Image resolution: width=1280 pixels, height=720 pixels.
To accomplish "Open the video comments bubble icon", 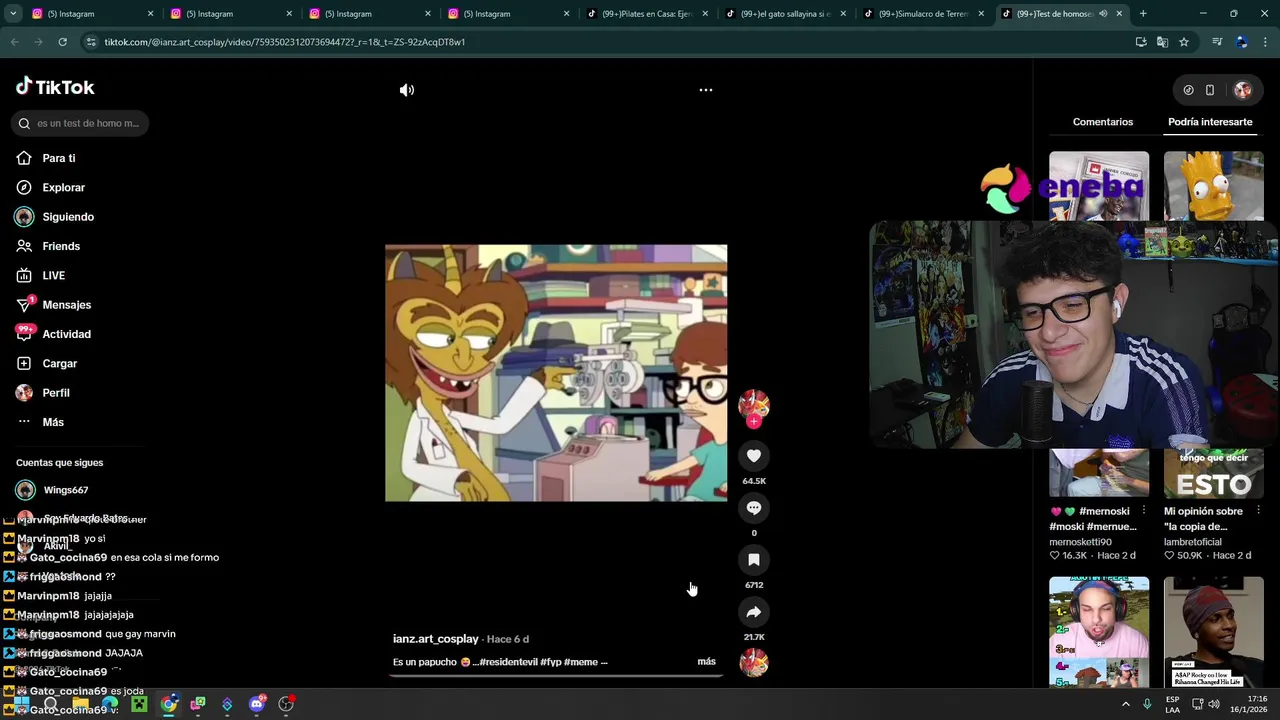I will click(x=754, y=508).
